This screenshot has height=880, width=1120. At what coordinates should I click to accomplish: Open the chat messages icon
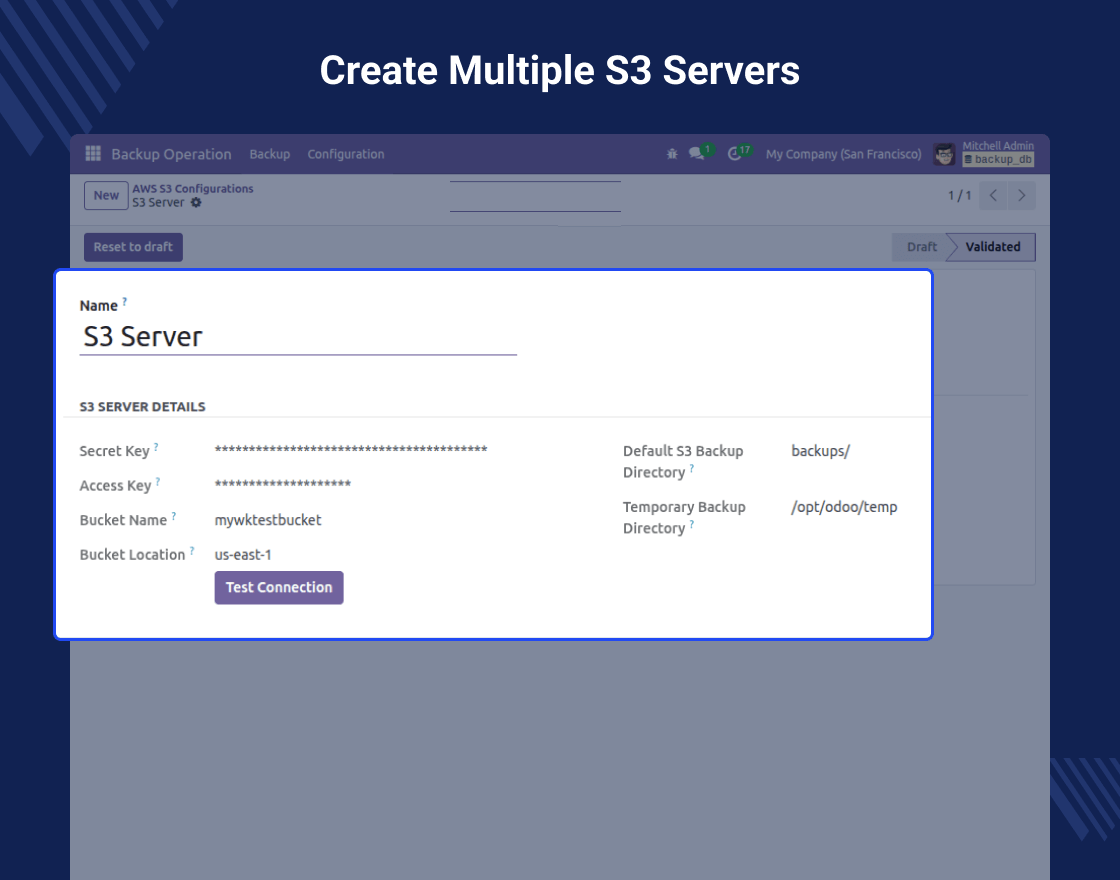696,154
